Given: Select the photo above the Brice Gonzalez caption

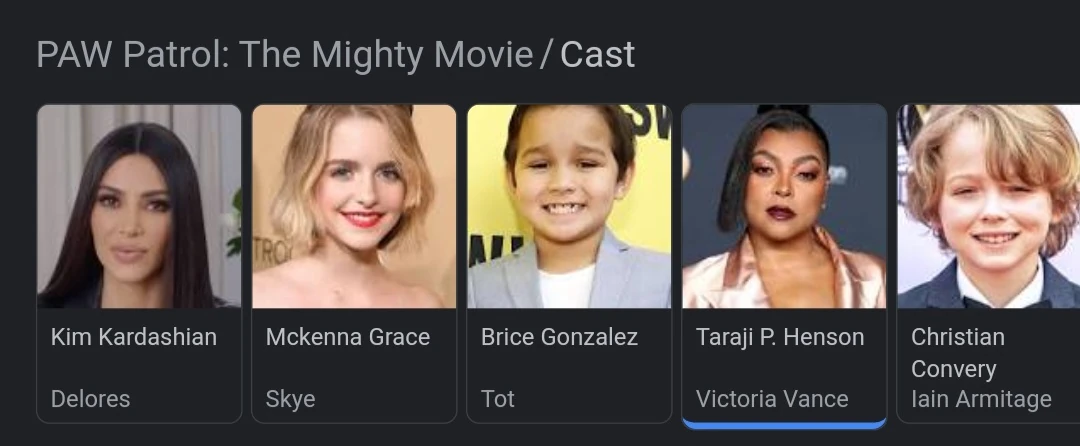Looking at the screenshot, I should pyautogui.click(x=569, y=206).
